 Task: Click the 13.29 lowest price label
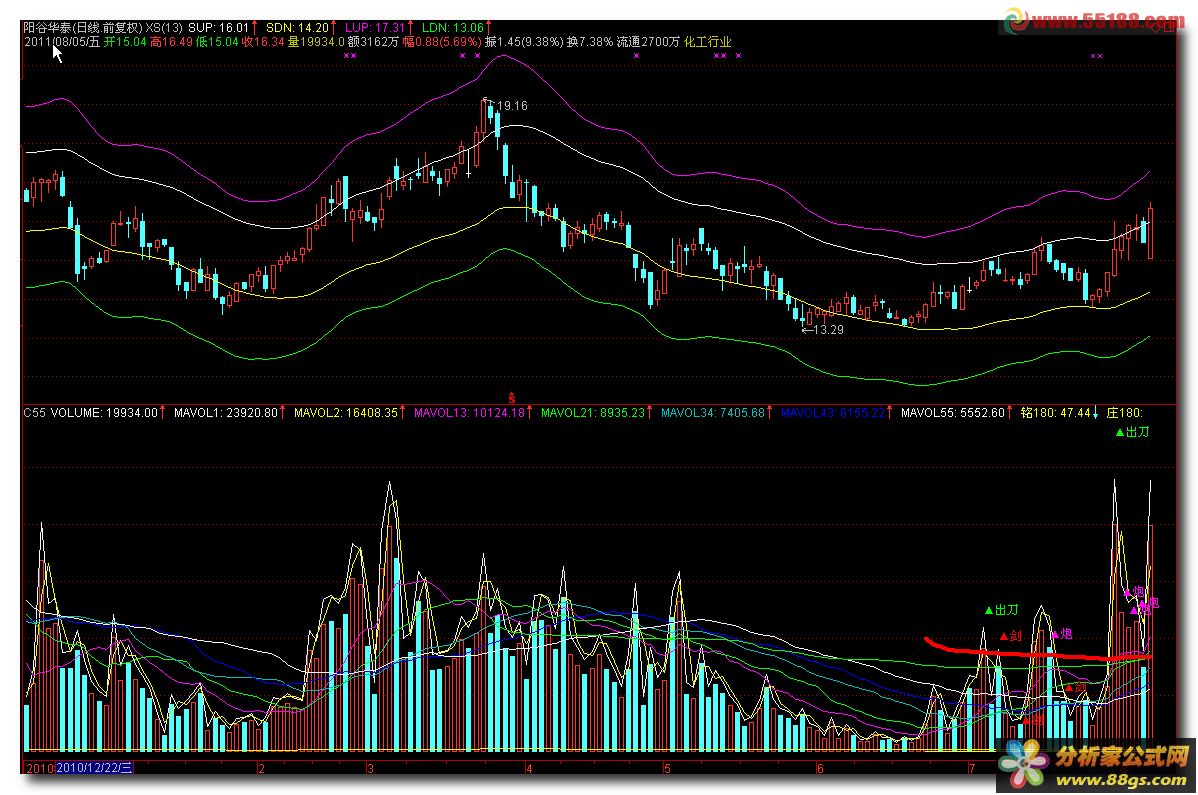tap(829, 330)
